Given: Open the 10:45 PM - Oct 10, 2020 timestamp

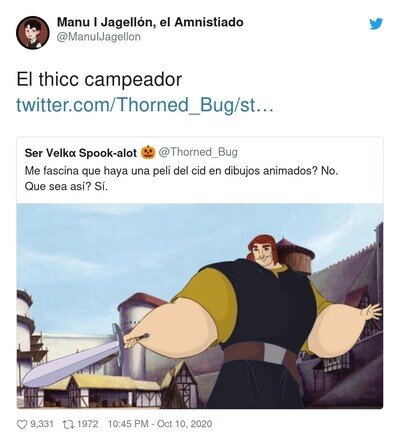Looking at the screenshot, I should click(x=160, y=424).
